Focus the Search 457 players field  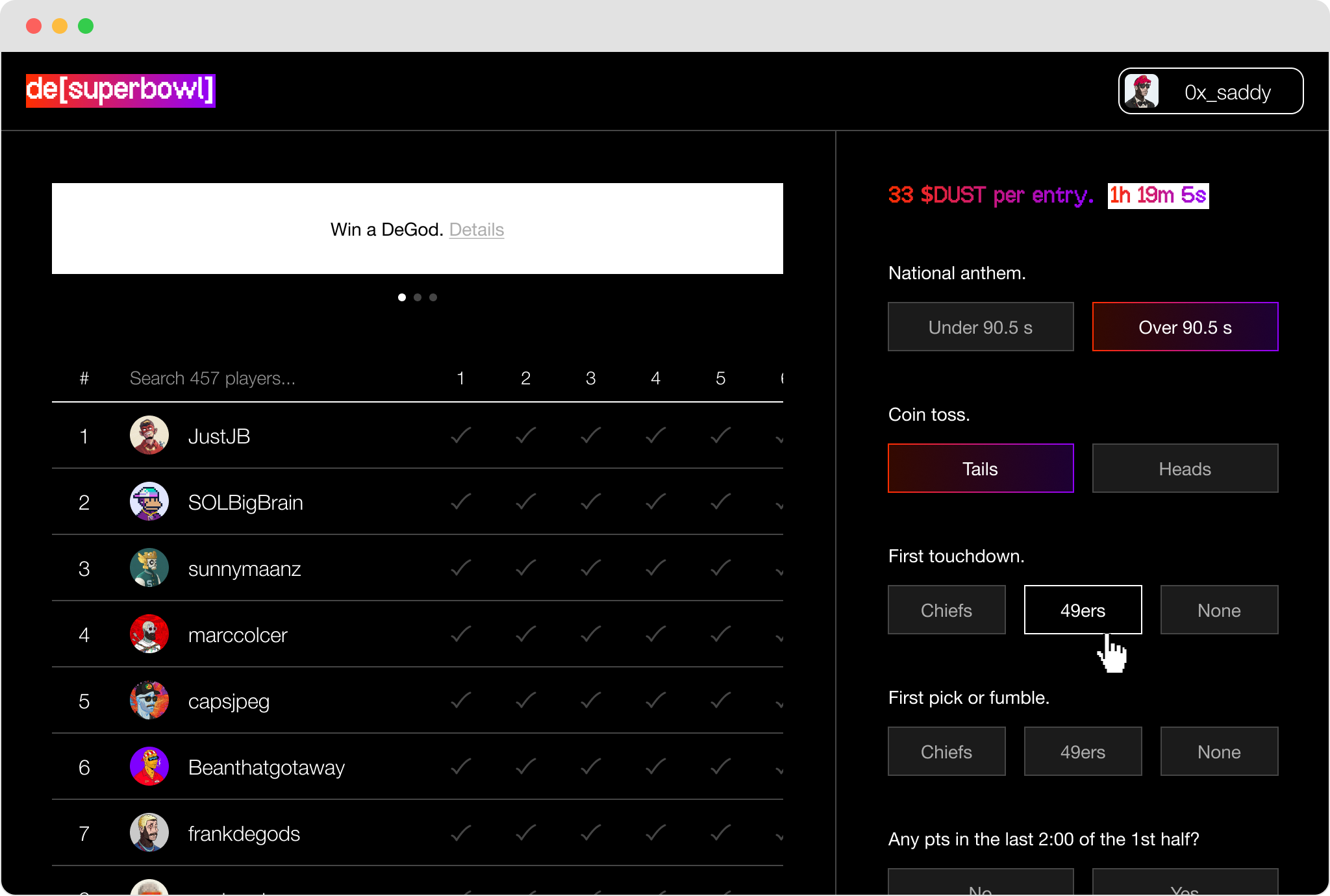point(213,379)
